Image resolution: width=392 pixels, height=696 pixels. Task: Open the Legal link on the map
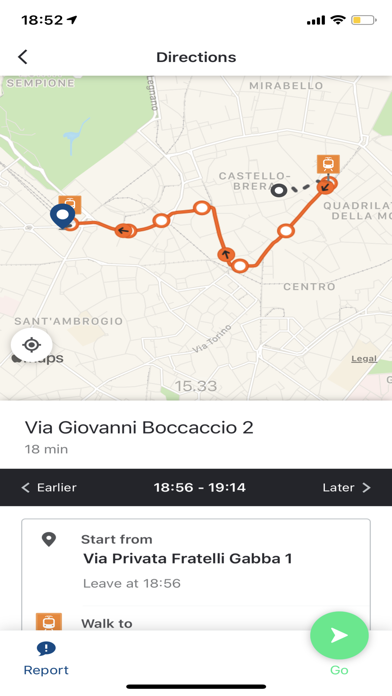pos(364,359)
